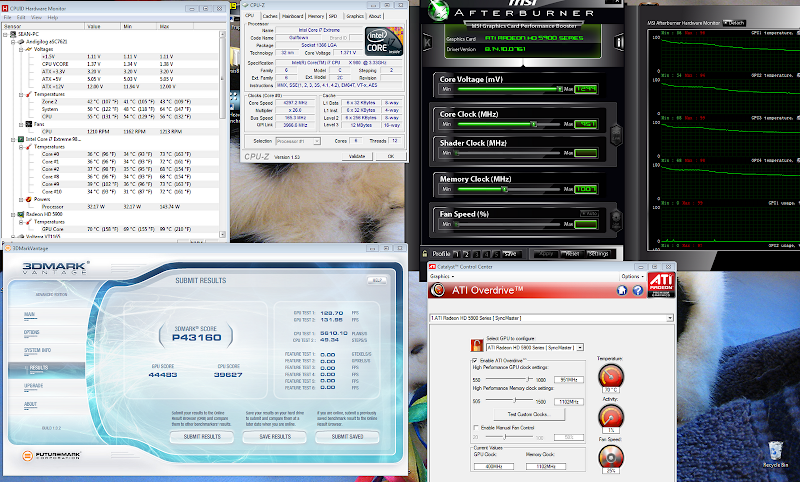Open the File menu in Hardware Monitor
The width and height of the screenshot is (800, 482).
tap(8, 17)
